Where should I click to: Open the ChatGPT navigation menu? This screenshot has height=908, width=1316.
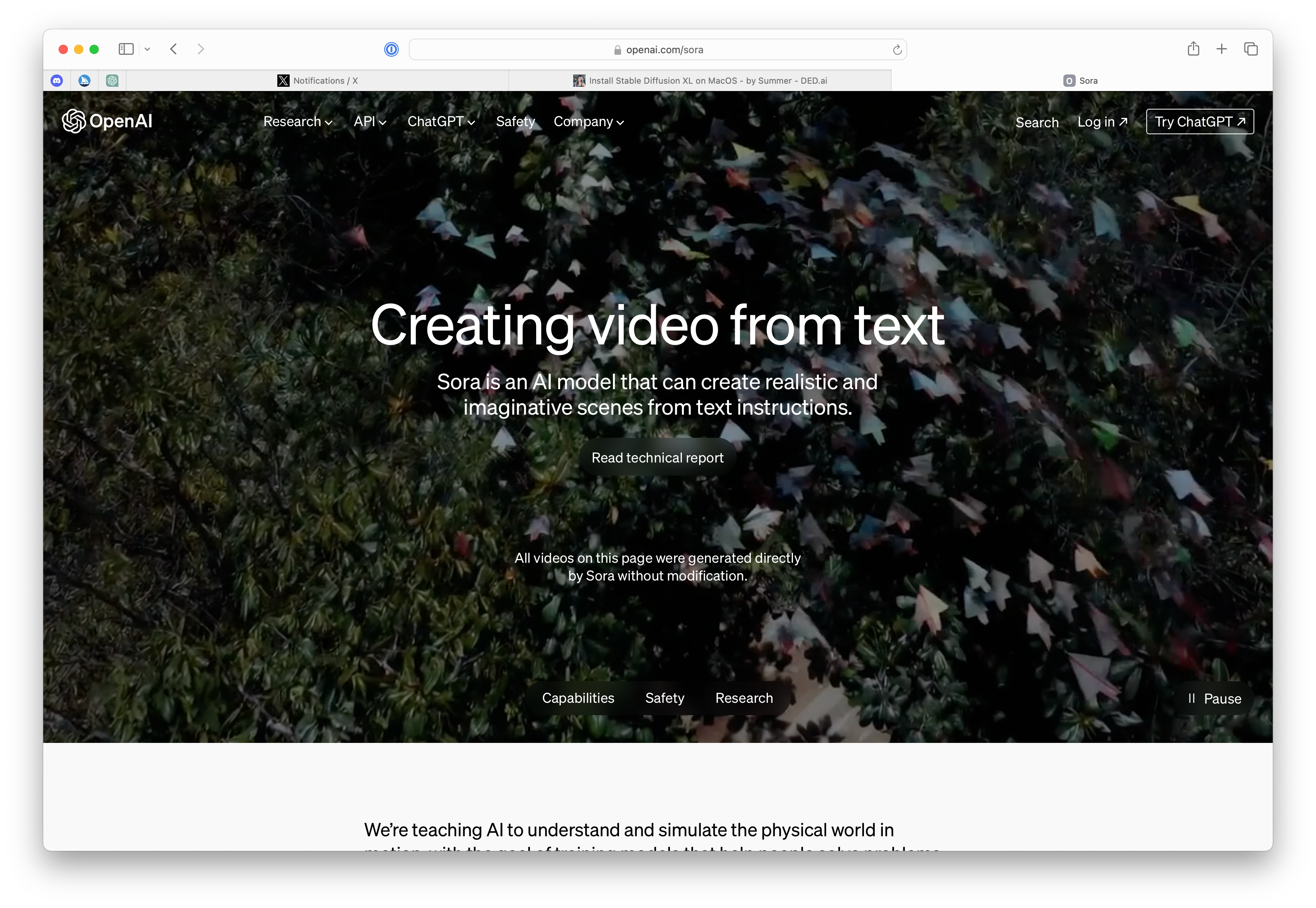441,122
